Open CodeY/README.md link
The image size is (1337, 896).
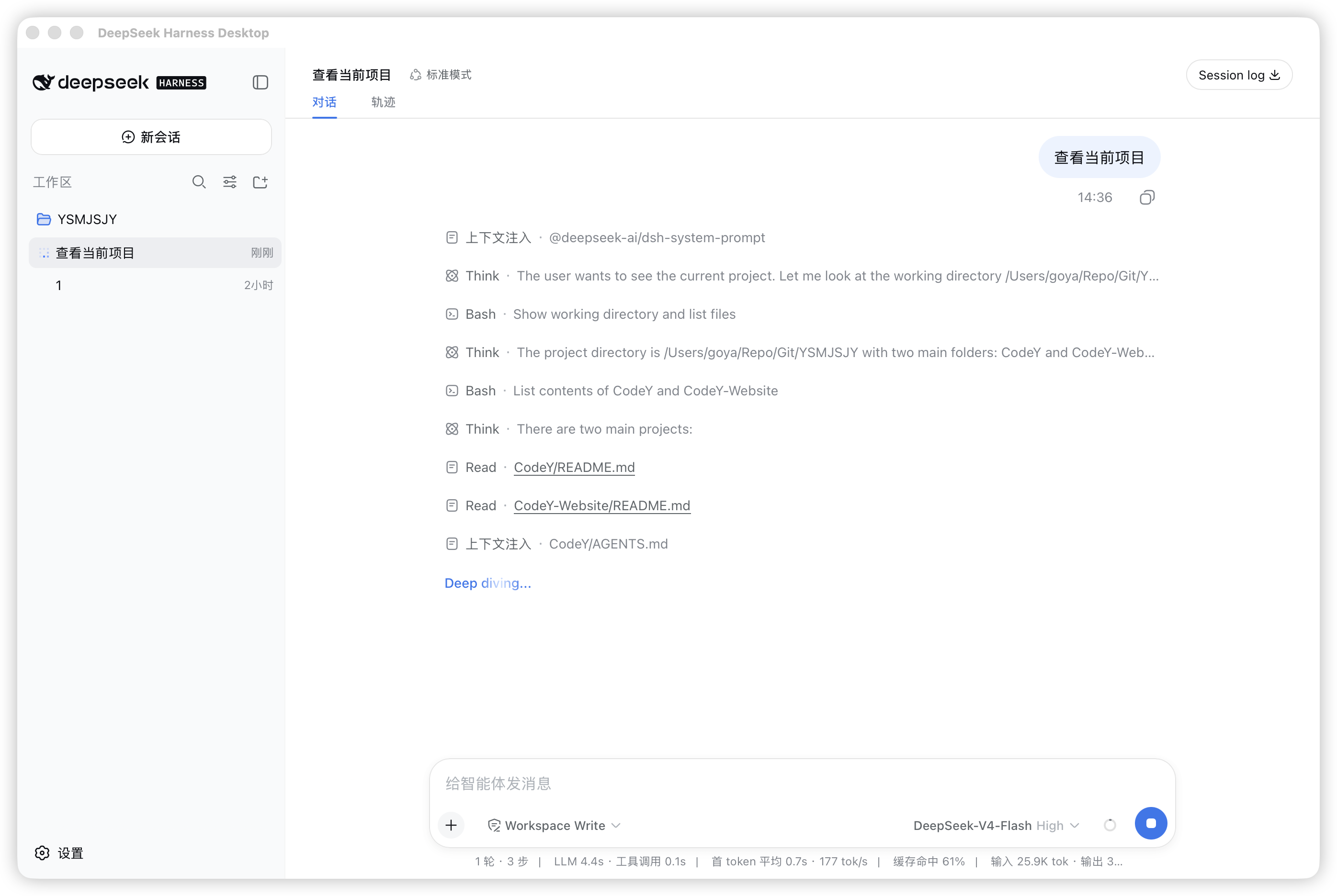pos(574,468)
